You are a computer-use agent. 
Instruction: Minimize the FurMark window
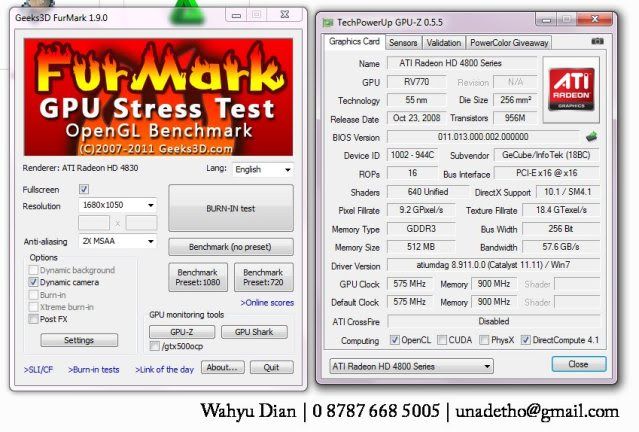point(236,15)
